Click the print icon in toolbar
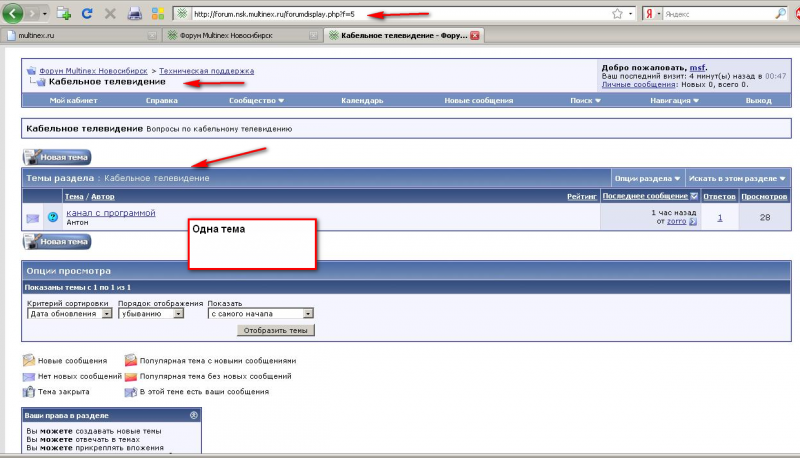 click(134, 14)
